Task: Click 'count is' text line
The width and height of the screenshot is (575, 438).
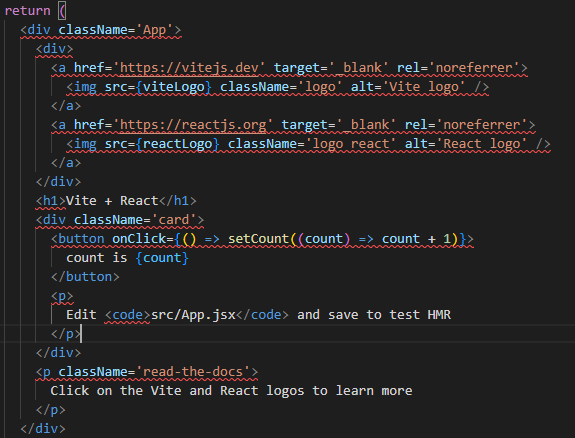Action: click(x=97, y=258)
